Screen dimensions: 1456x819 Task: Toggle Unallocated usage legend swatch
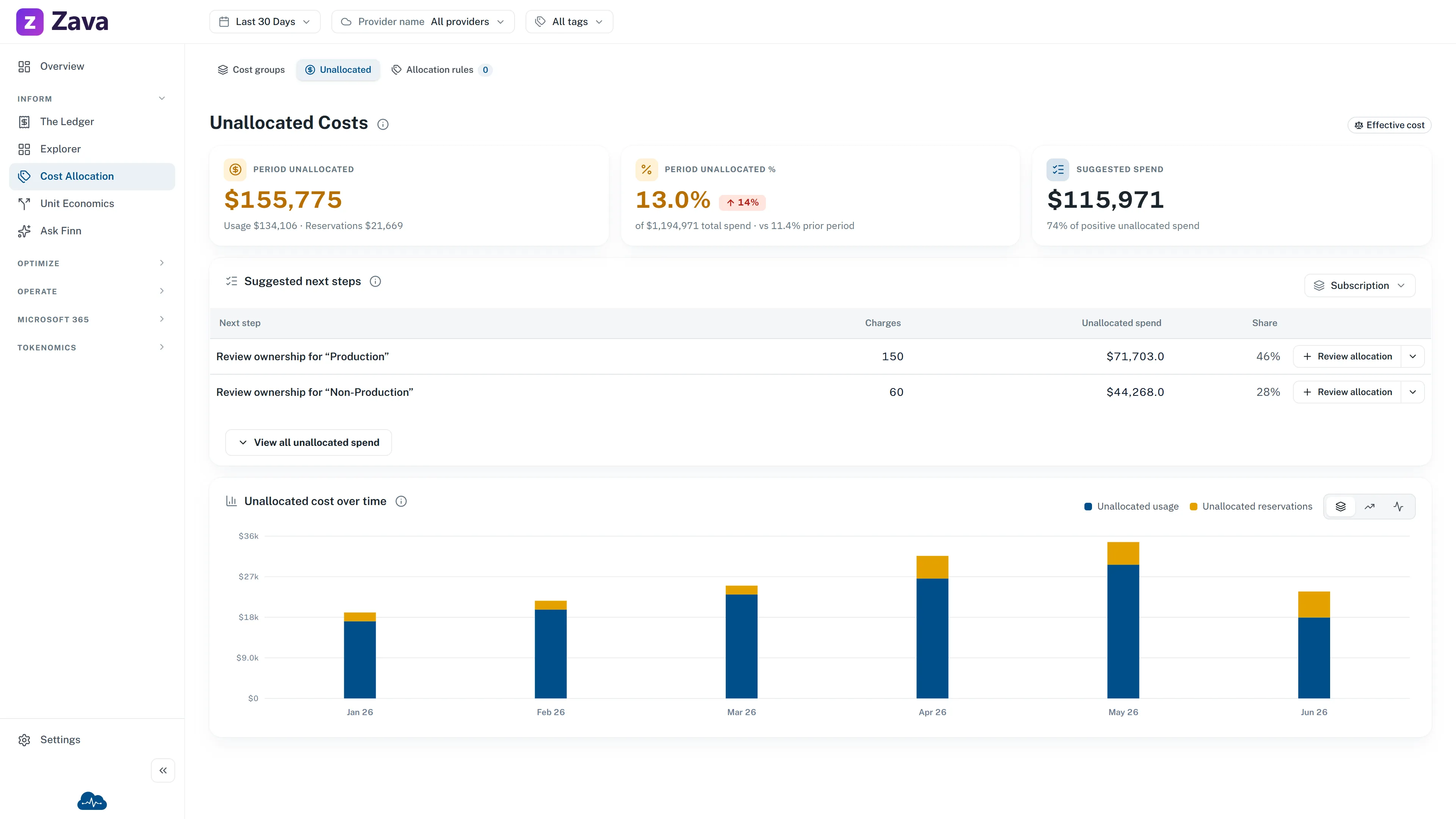(x=1088, y=507)
